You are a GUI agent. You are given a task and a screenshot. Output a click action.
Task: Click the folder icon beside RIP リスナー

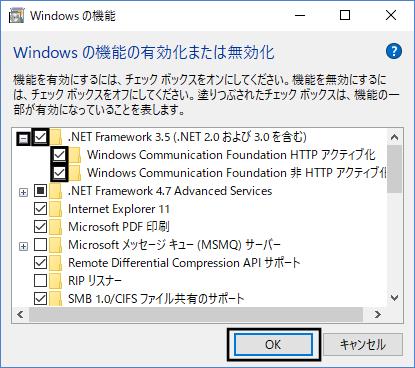[x=56, y=281]
